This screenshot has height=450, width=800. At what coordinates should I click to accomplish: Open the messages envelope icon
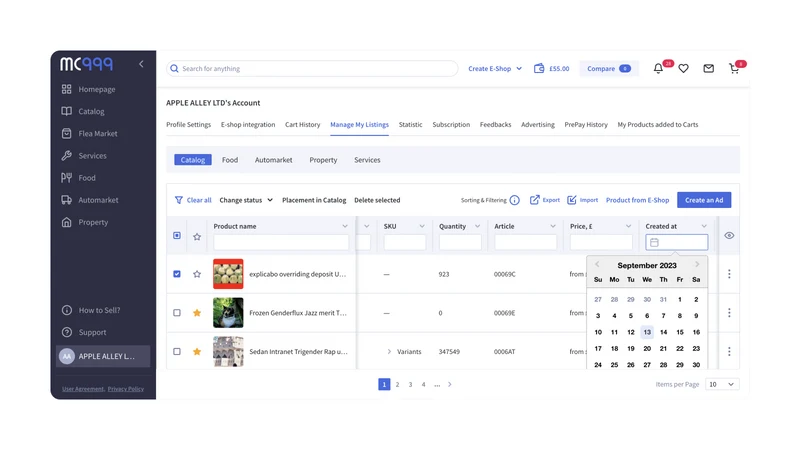click(x=708, y=68)
